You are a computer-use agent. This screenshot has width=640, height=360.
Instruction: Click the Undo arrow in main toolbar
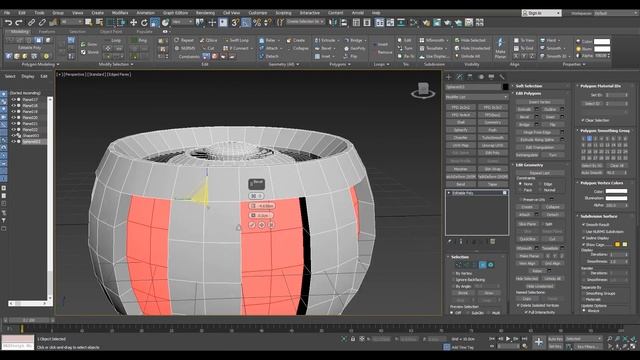(x=8, y=22)
